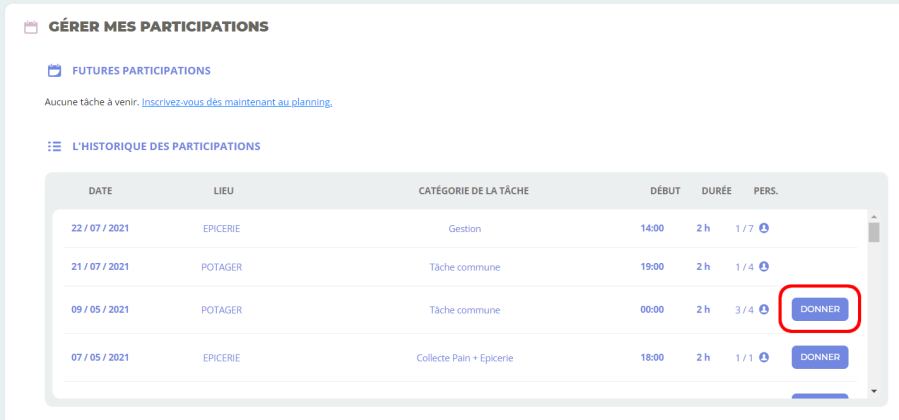Image resolution: width=899 pixels, height=420 pixels.
Task: Click the Collecte Pain + Epicerie category text
Action: coord(464,357)
